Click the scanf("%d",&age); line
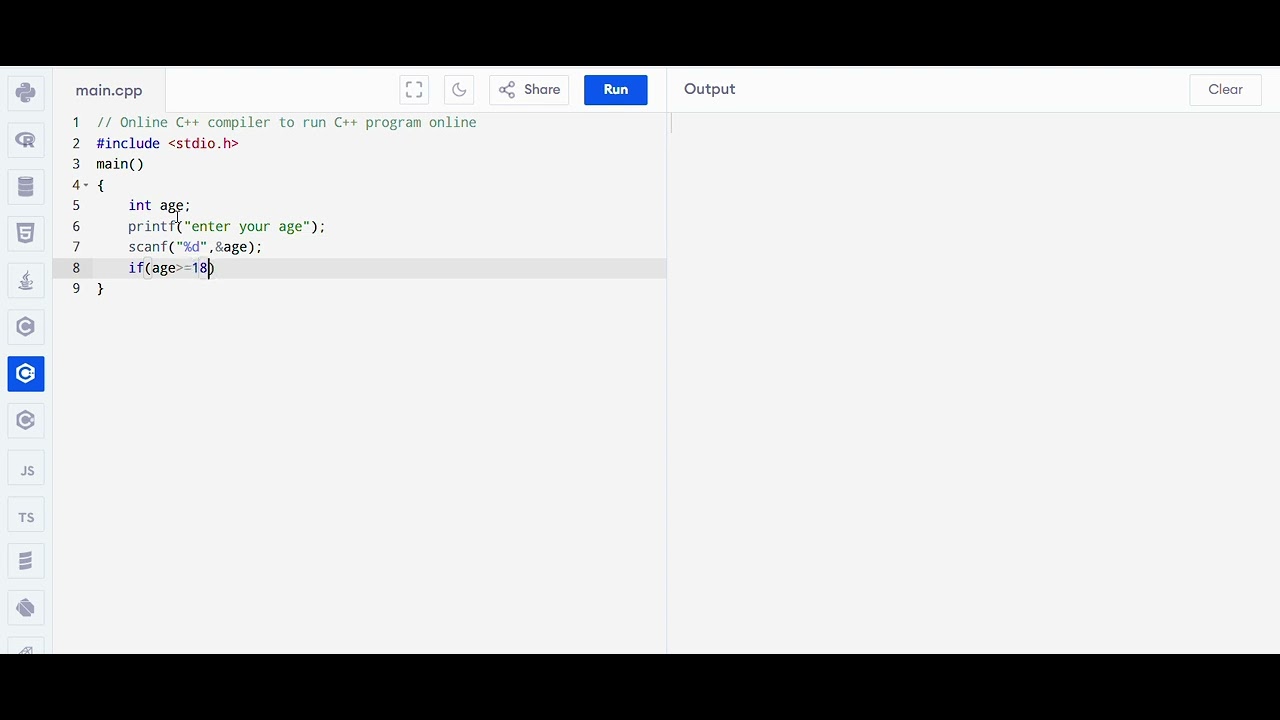 tap(195, 247)
